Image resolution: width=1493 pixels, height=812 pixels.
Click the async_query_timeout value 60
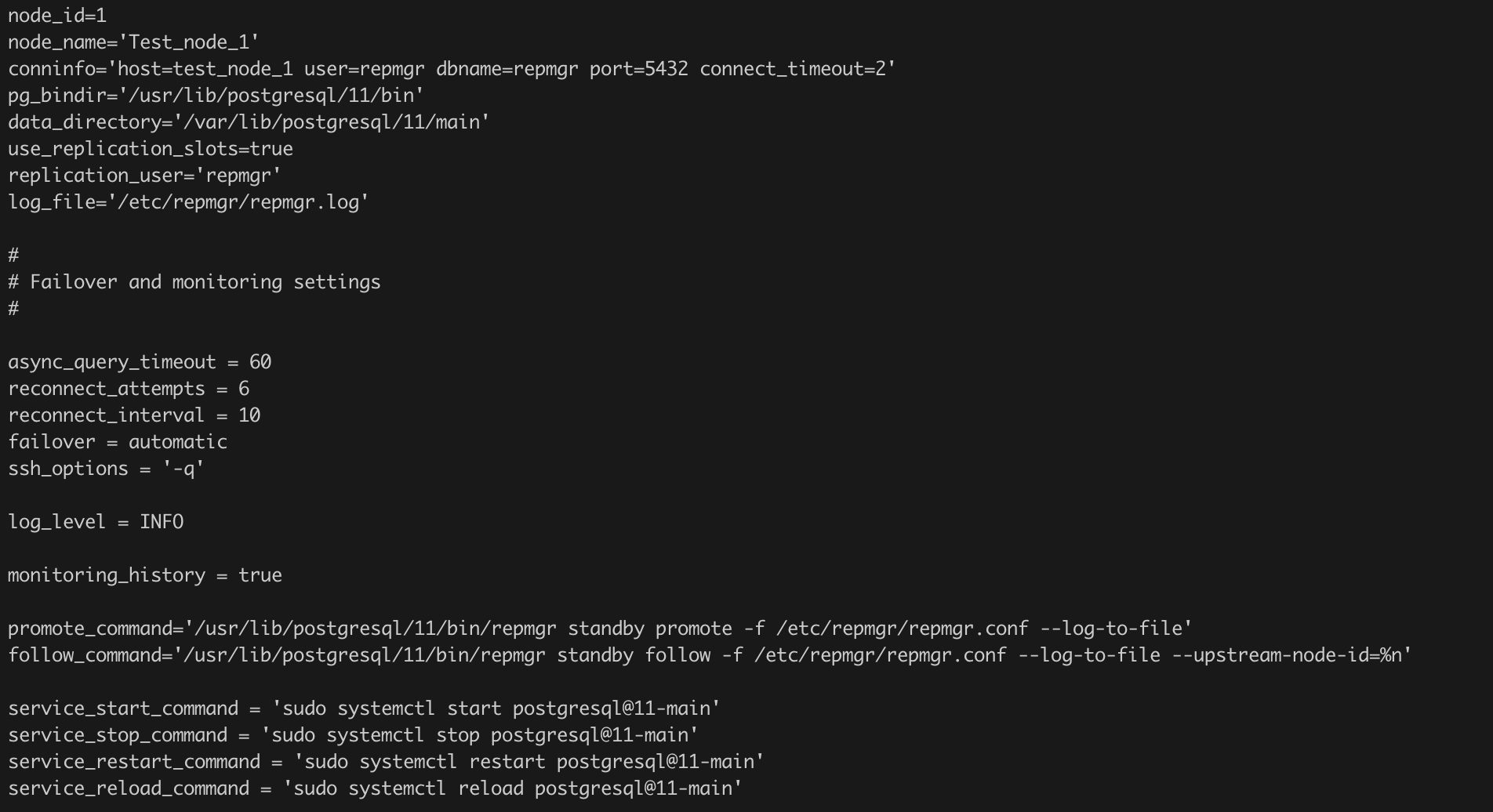pos(260,362)
